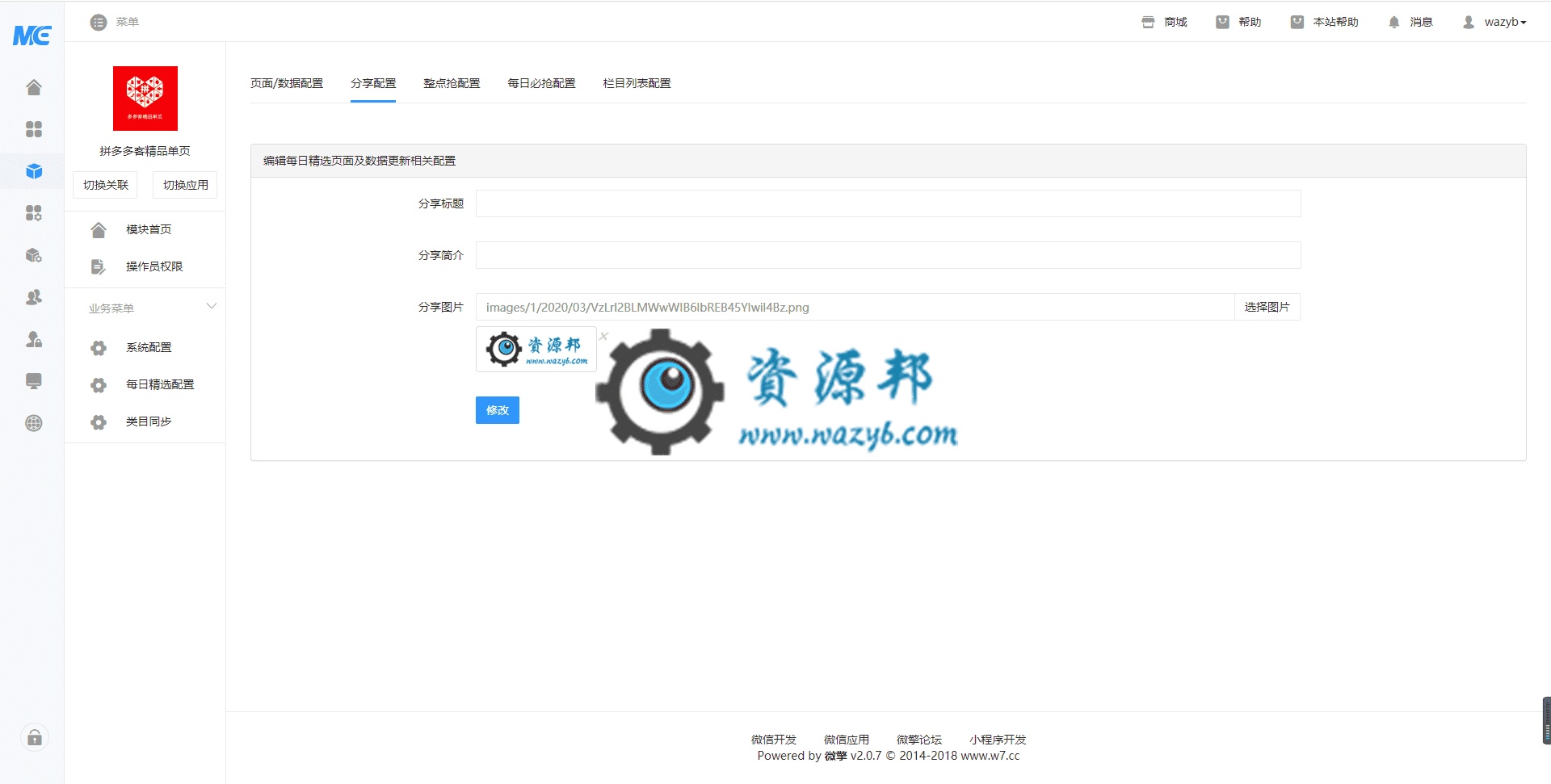This screenshot has width=1551, height=784.
Task: Remove the share image with X
Action: [603, 336]
